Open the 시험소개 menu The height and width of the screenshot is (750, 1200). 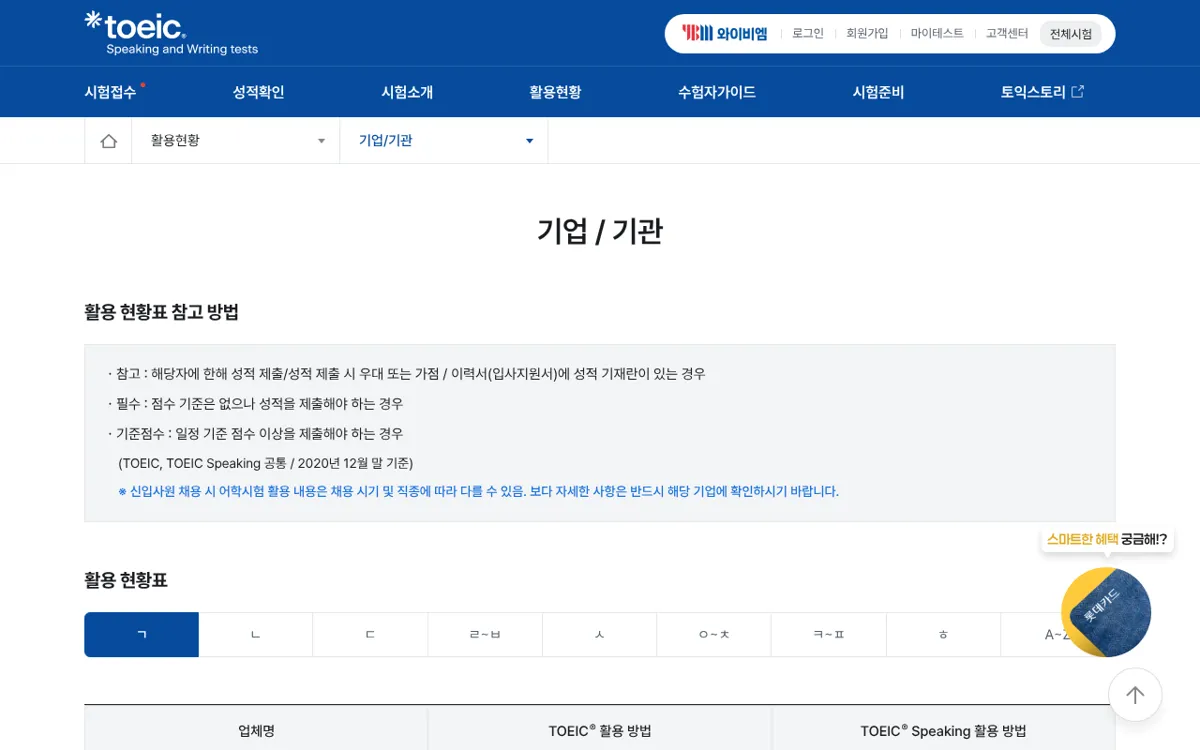[x=407, y=92]
